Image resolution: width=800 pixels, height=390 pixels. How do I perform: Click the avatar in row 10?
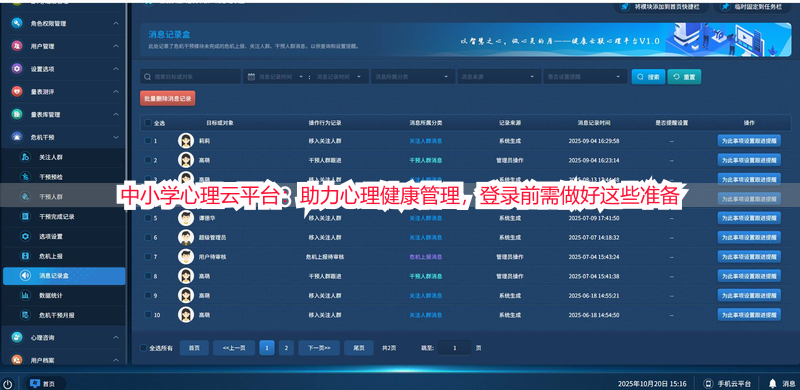click(186, 314)
